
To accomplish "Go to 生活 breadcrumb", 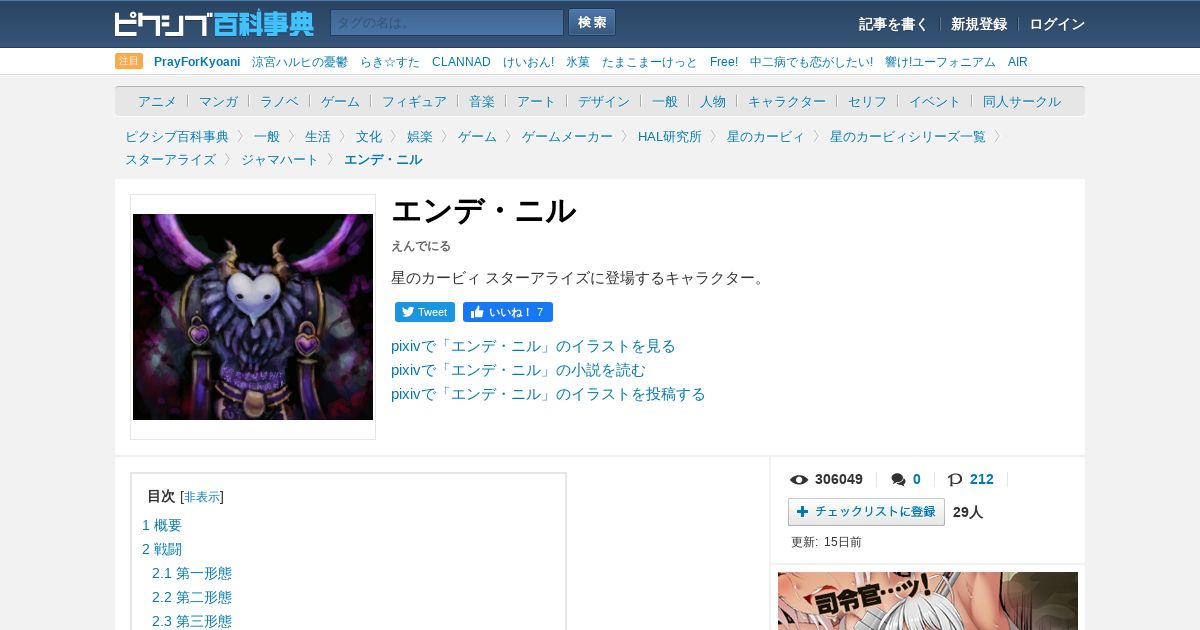I will 318,136.
